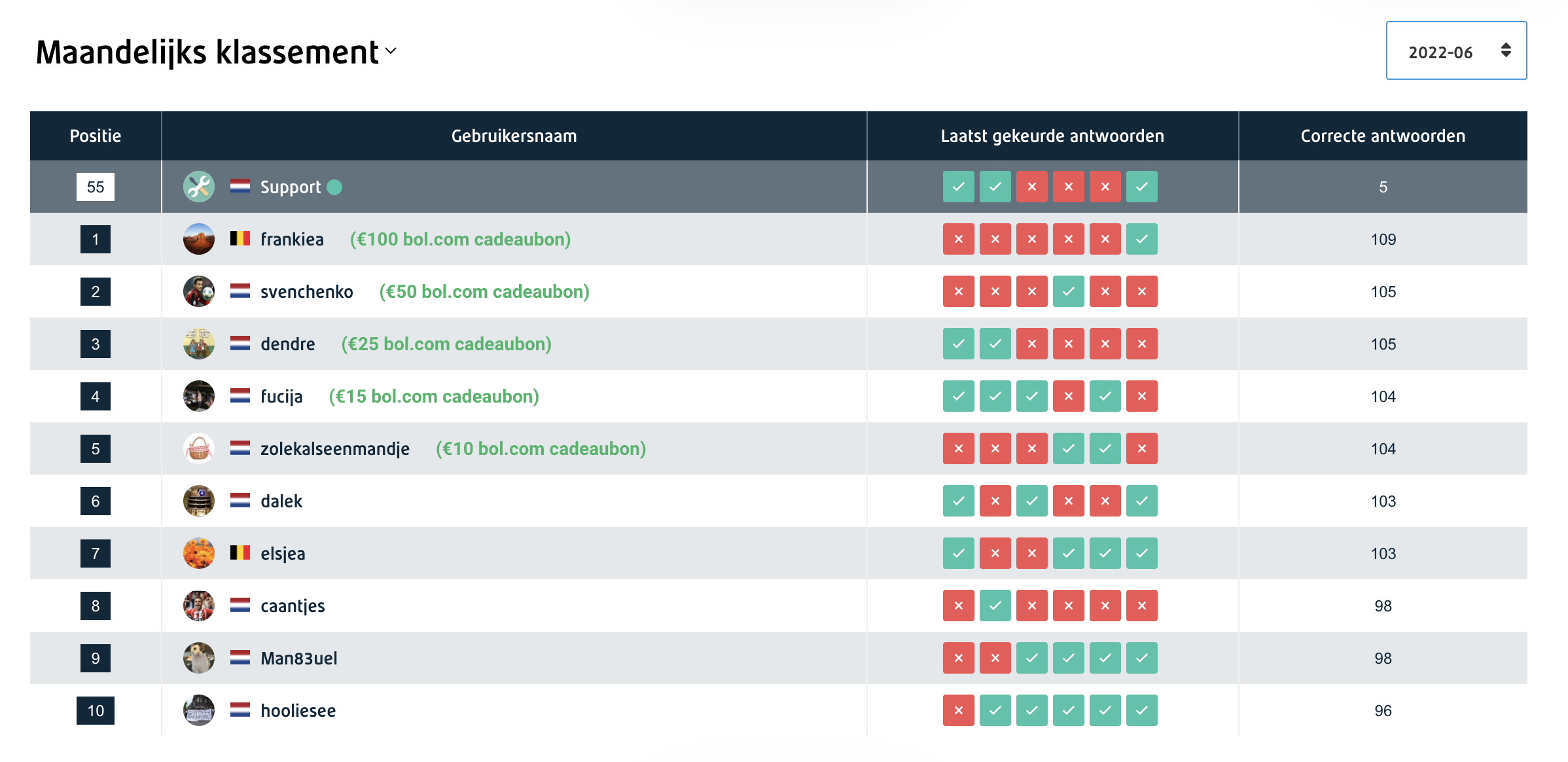Screen dimensions: 1568x762
Task: Click the "(€50 bol.com cadeaubon)" prize text
Action: coord(484,291)
